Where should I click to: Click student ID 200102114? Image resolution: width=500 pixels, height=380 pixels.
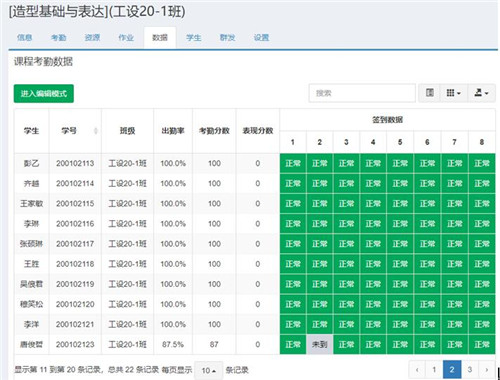pyautogui.click(x=75, y=183)
